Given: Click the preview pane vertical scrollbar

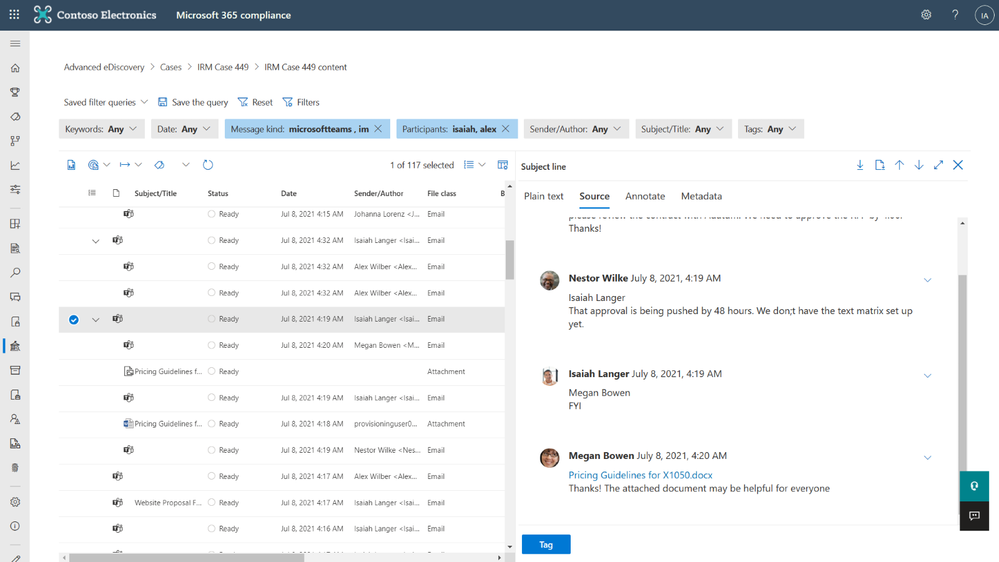Looking at the screenshot, I should 962,373.
